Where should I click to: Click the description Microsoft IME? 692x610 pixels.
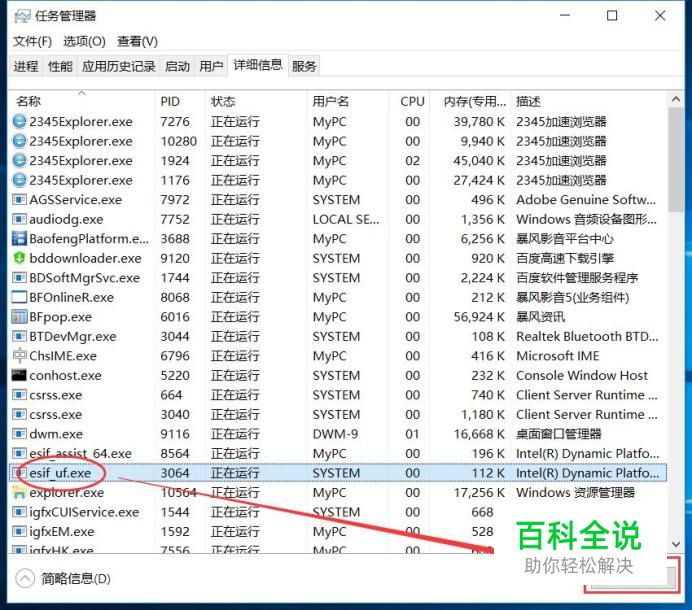pos(558,356)
